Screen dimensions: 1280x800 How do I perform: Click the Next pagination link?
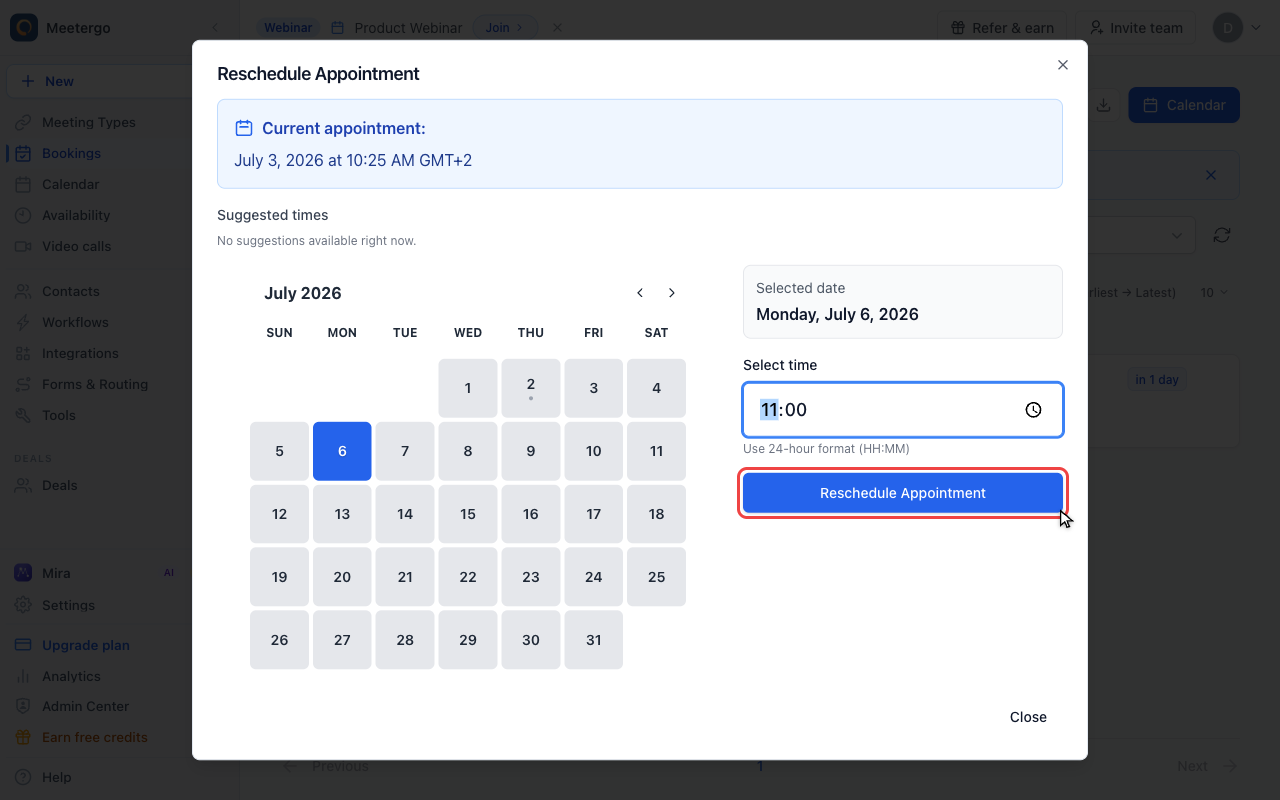coord(1207,766)
